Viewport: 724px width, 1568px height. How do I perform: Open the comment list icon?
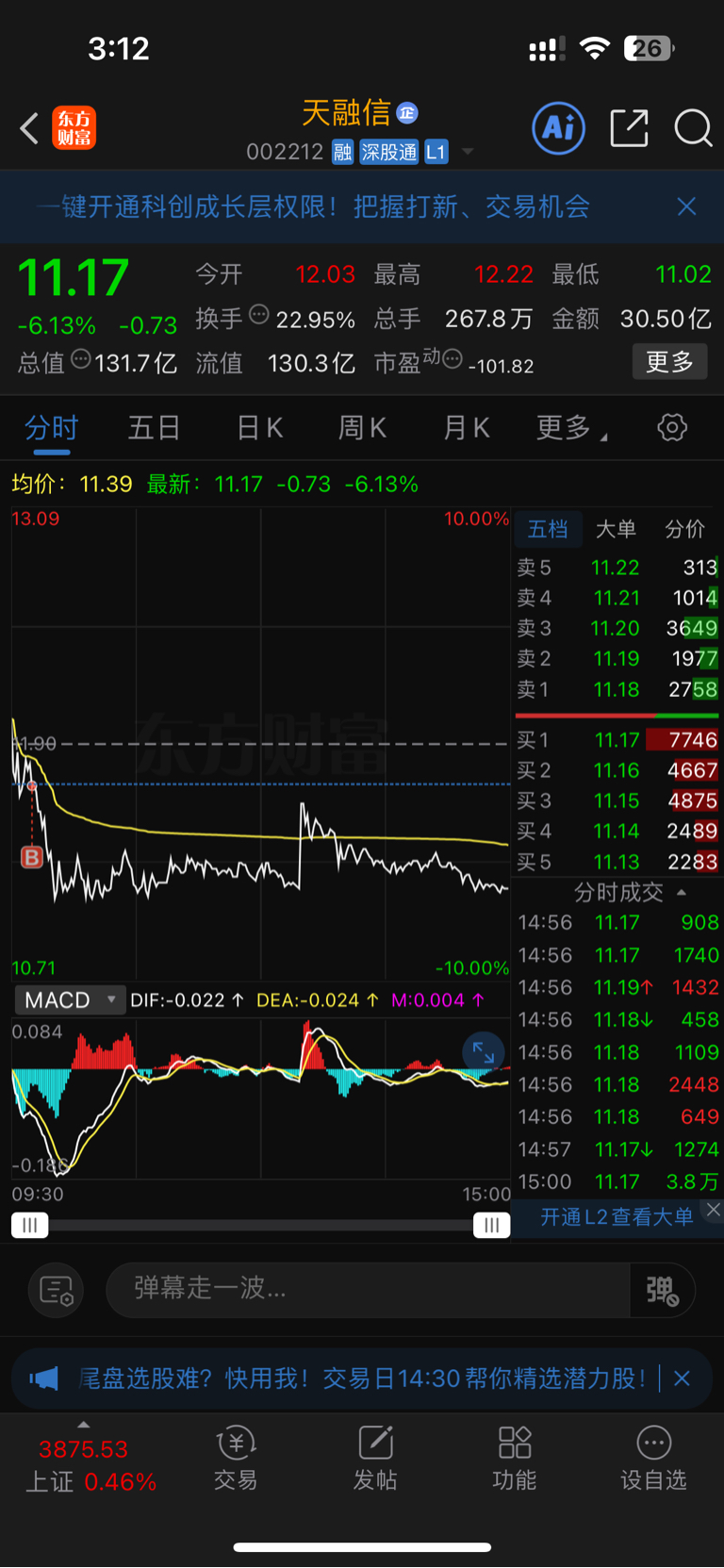point(57,1290)
